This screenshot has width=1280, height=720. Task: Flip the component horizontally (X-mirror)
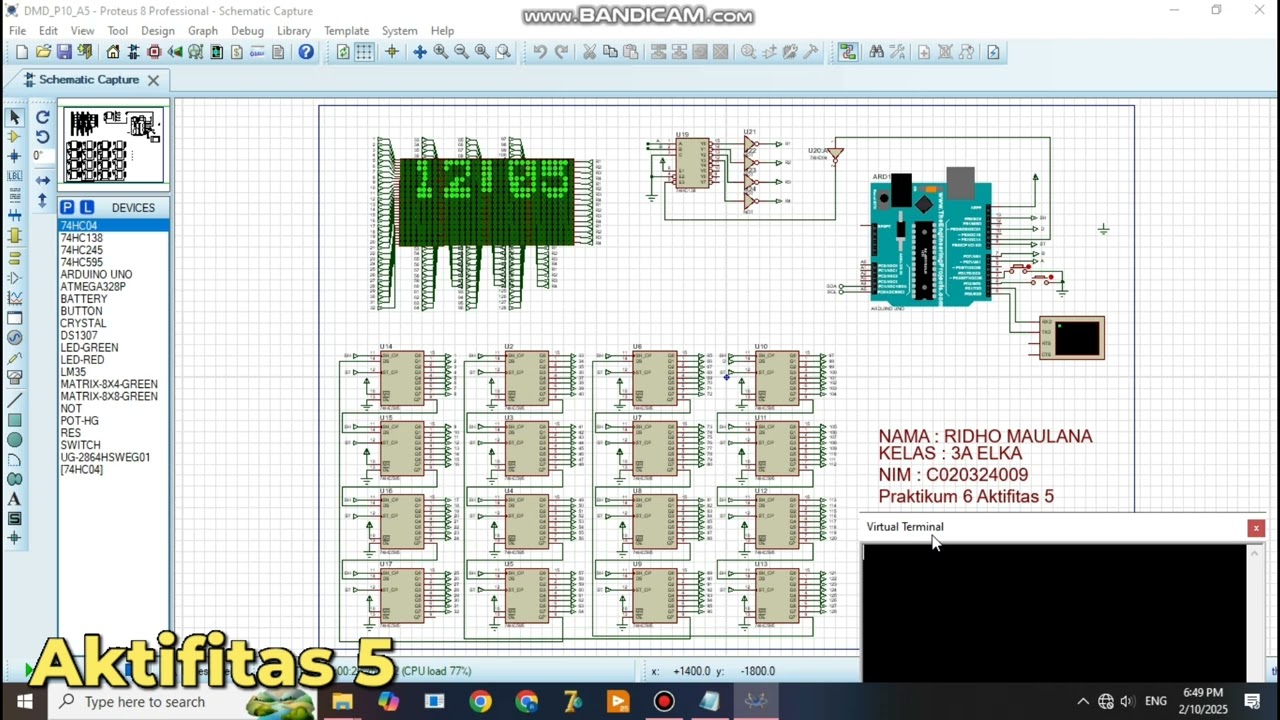[42, 181]
